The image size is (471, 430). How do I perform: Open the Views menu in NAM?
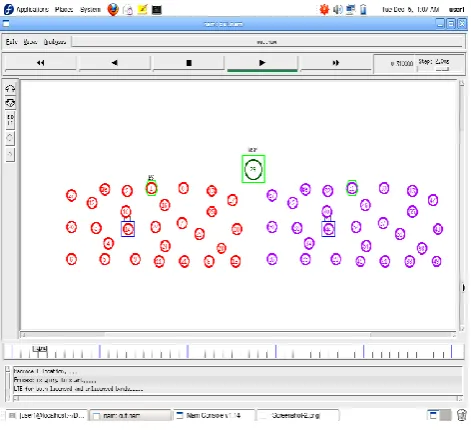tap(30, 42)
